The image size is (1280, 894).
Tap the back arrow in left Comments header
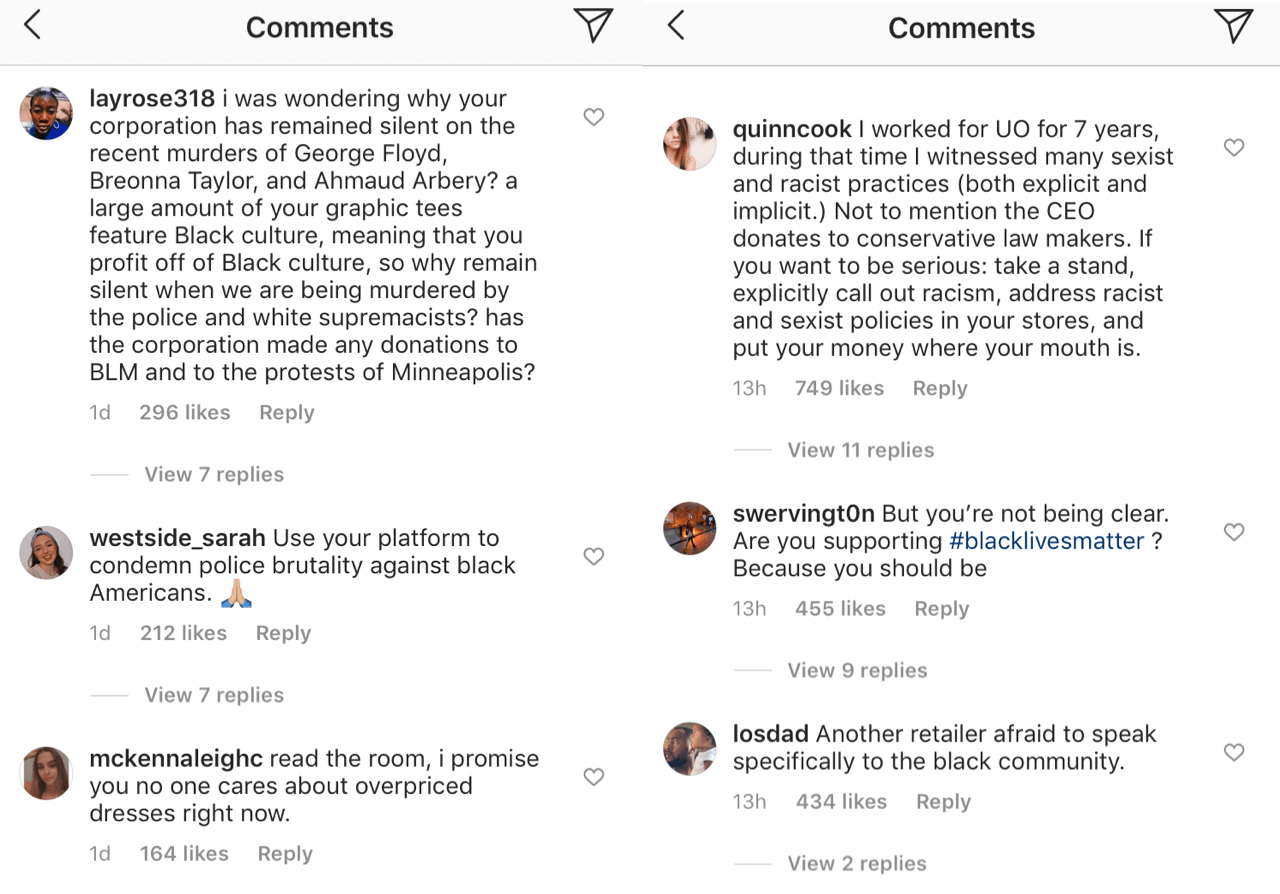(33, 26)
